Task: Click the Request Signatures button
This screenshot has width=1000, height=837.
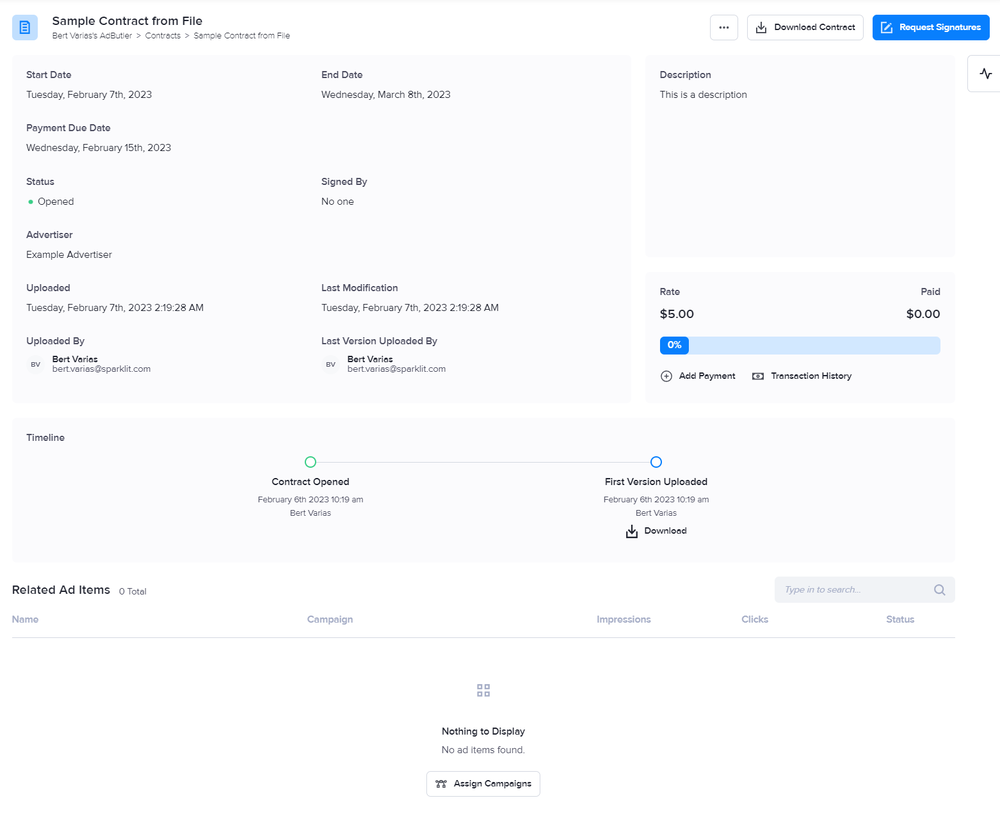Action: coord(930,27)
